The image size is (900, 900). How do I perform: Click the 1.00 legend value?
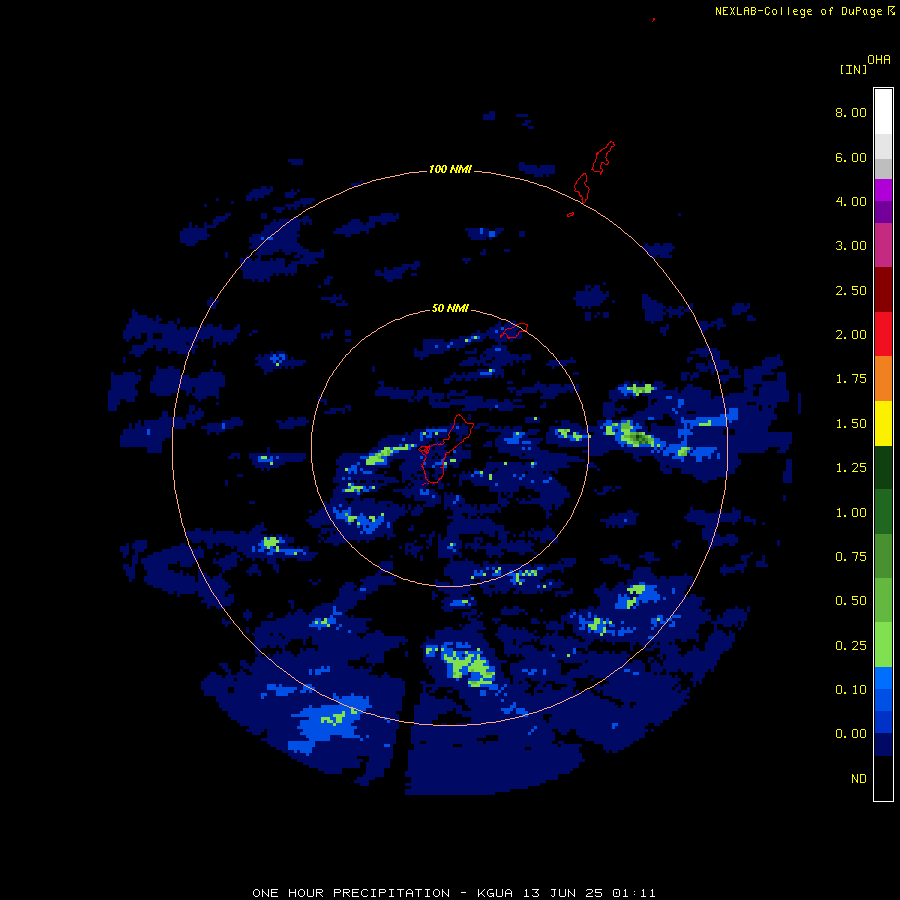(x=851, y=513)
